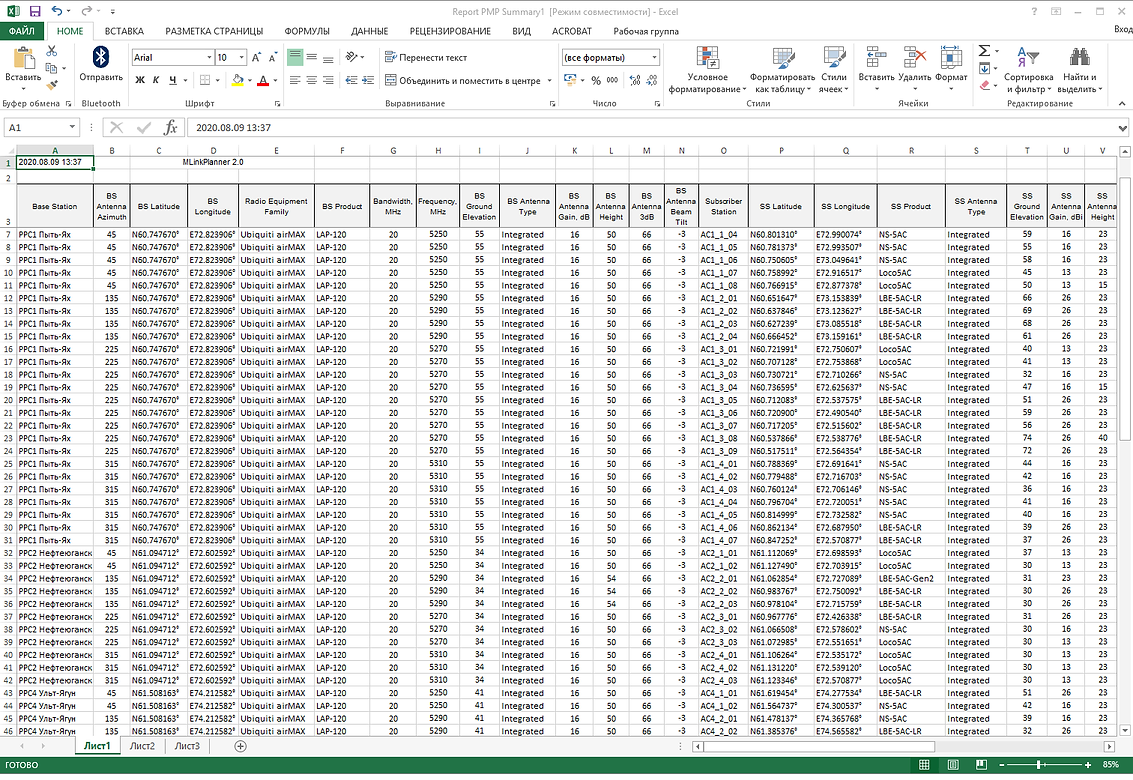The image size is (1133, 780).
Task: Open the font color dropdown arrow
Action: coord(275,80)
